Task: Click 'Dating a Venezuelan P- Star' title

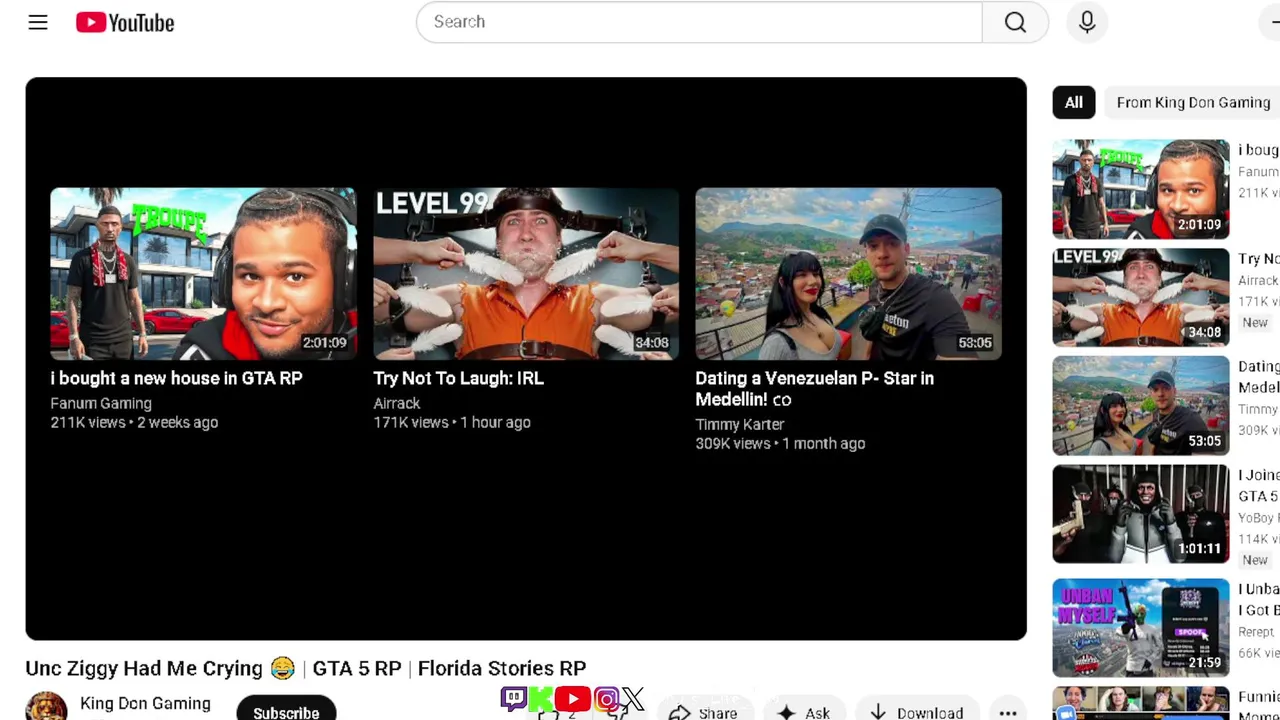Action: coord(814,388)
